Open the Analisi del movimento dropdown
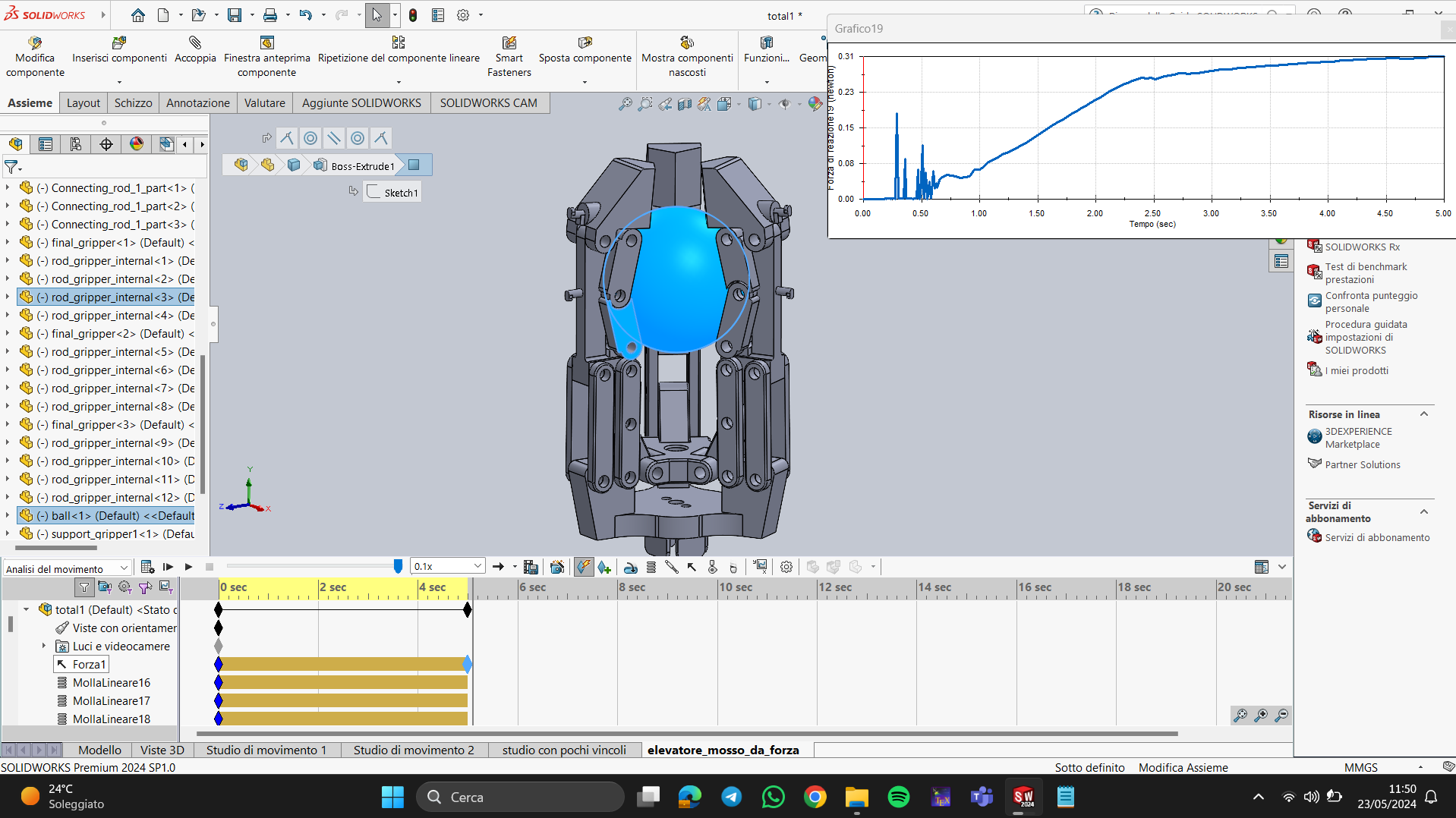 pos(68,568)
